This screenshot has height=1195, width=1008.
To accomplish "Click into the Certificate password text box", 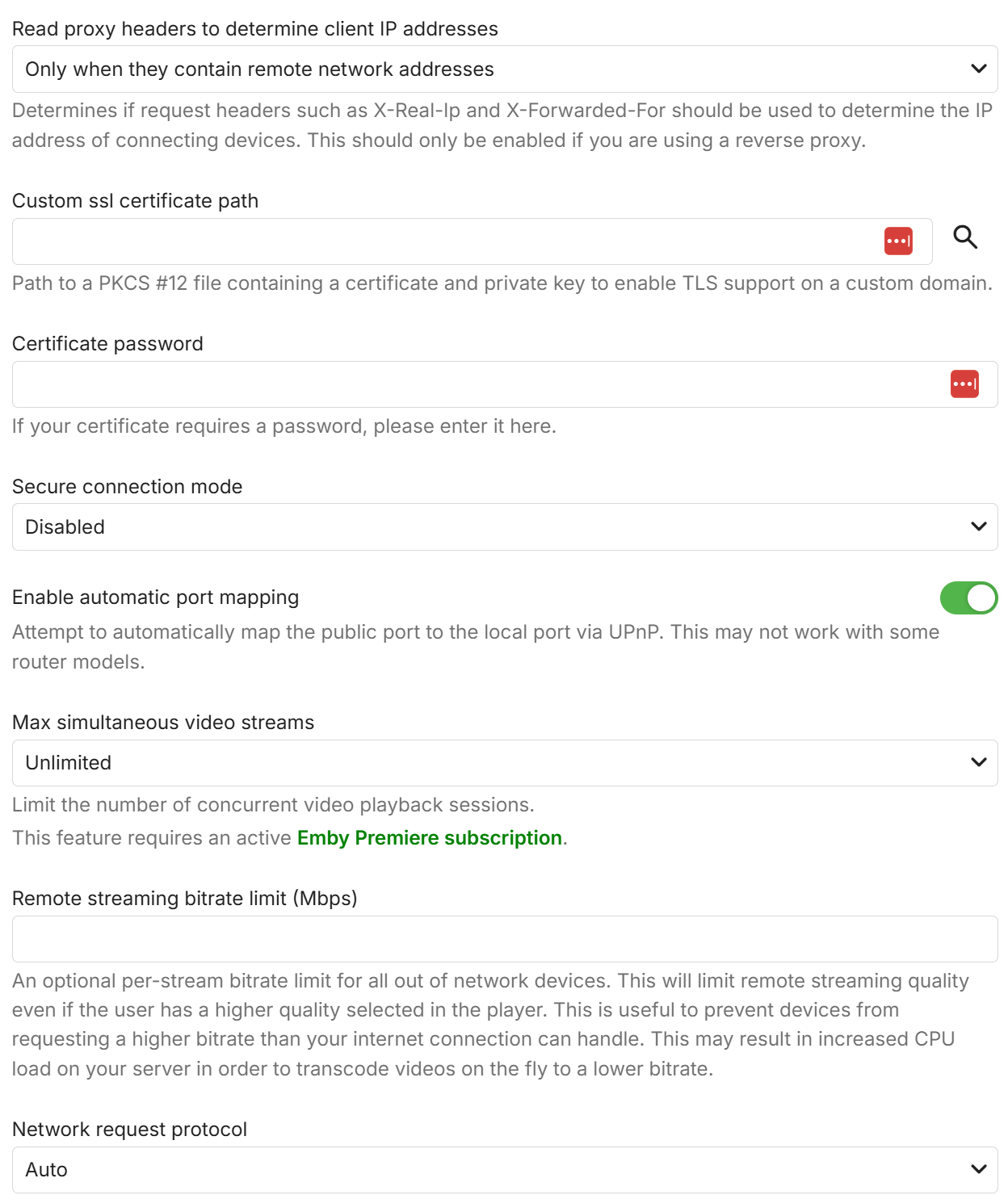I will 477,384.
